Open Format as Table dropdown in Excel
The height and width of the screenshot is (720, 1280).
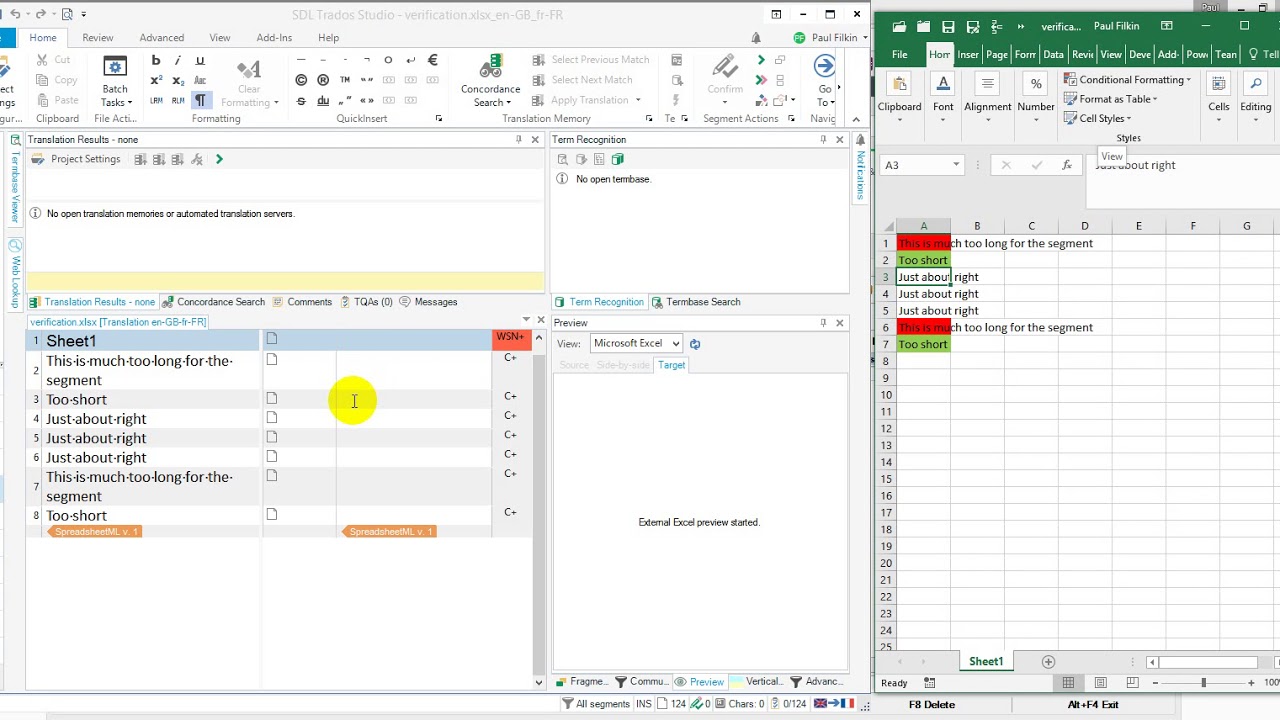[1111, 99]
